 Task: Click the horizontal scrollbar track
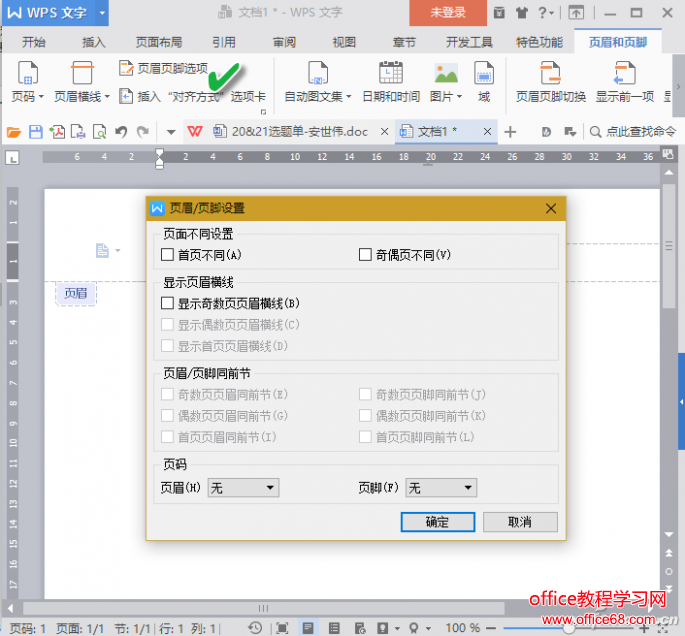click(263, 608)
